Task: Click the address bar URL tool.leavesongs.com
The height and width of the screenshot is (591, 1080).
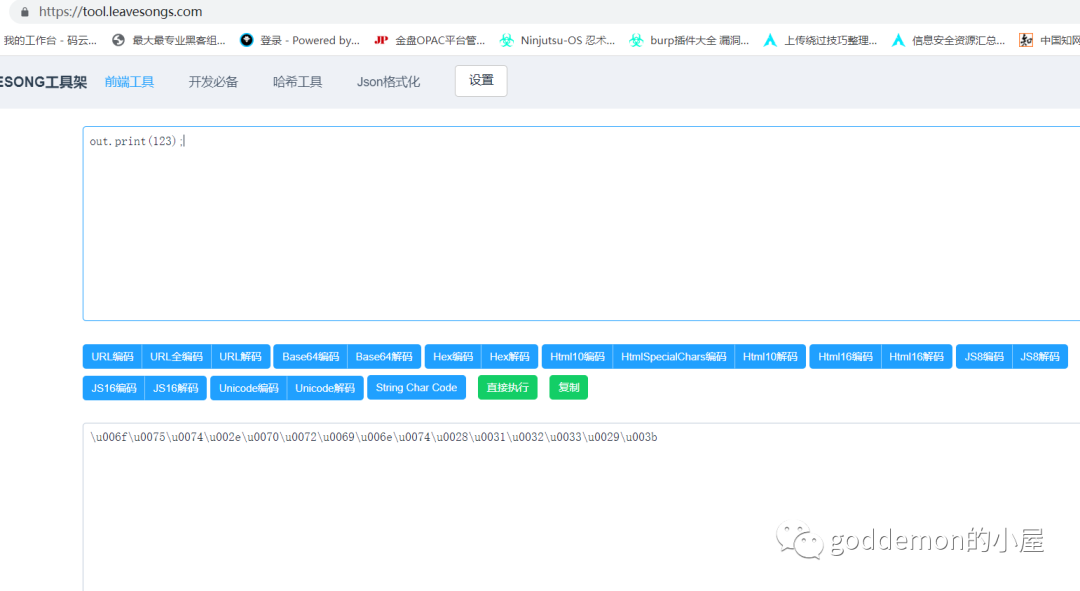Action: point(121,12)
